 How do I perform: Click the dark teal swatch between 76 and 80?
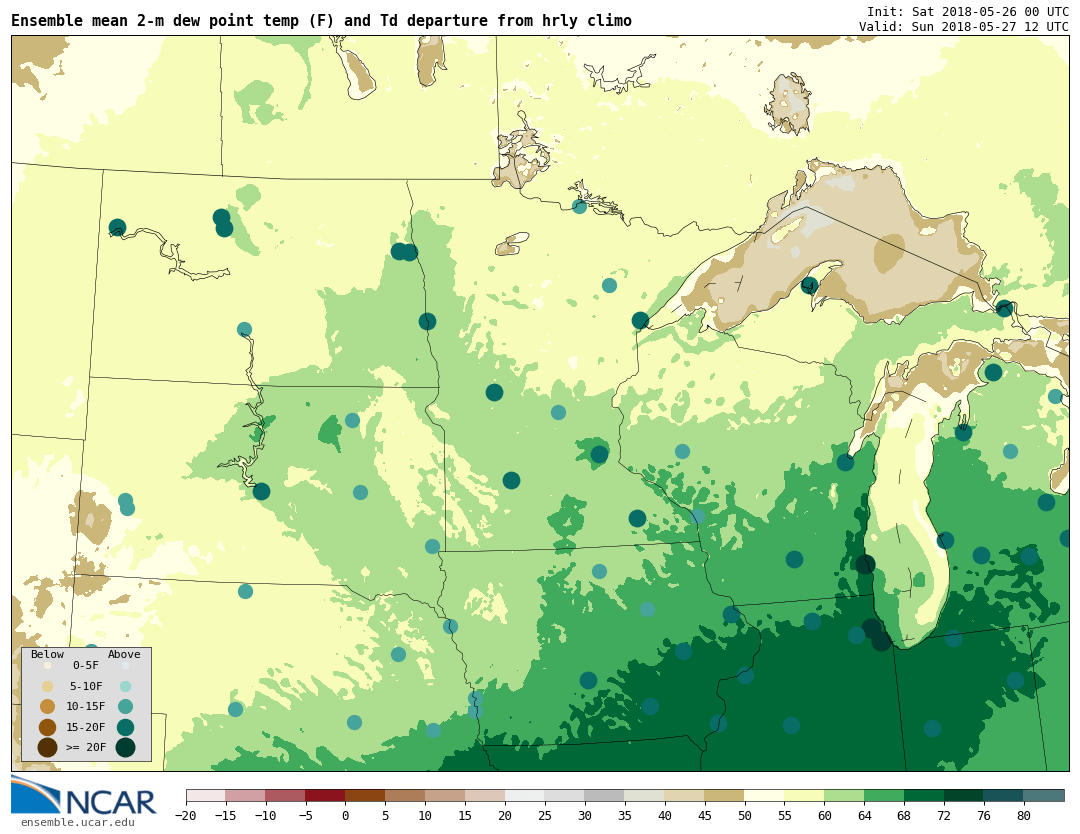point(1005,795)
